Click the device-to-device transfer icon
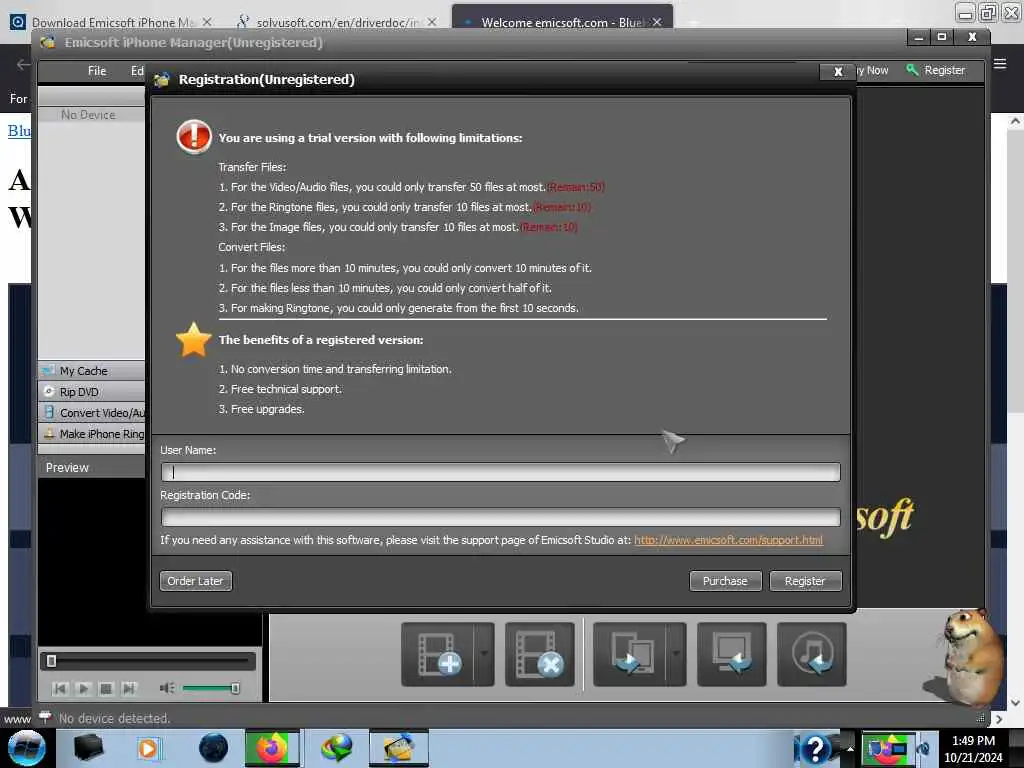The width and height of the screenshot is (1024, 768). 630,654
